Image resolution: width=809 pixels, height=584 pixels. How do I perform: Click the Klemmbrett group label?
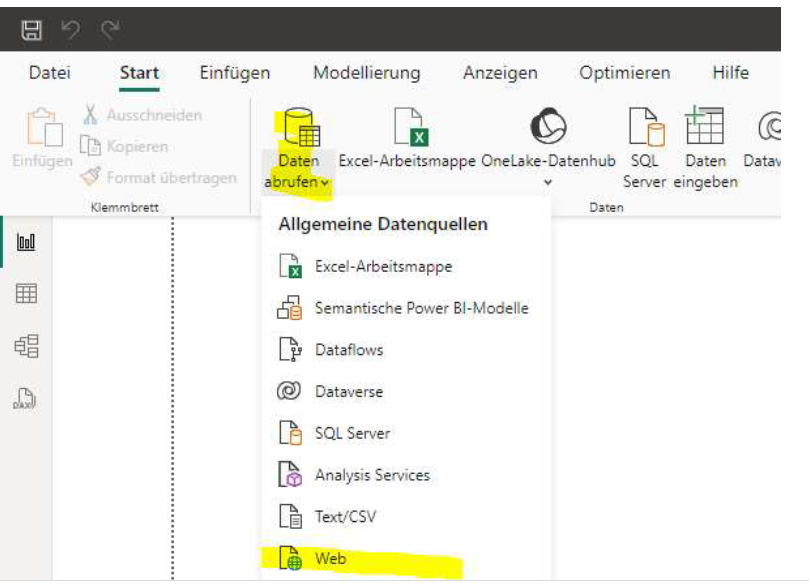tap(124, 207)
